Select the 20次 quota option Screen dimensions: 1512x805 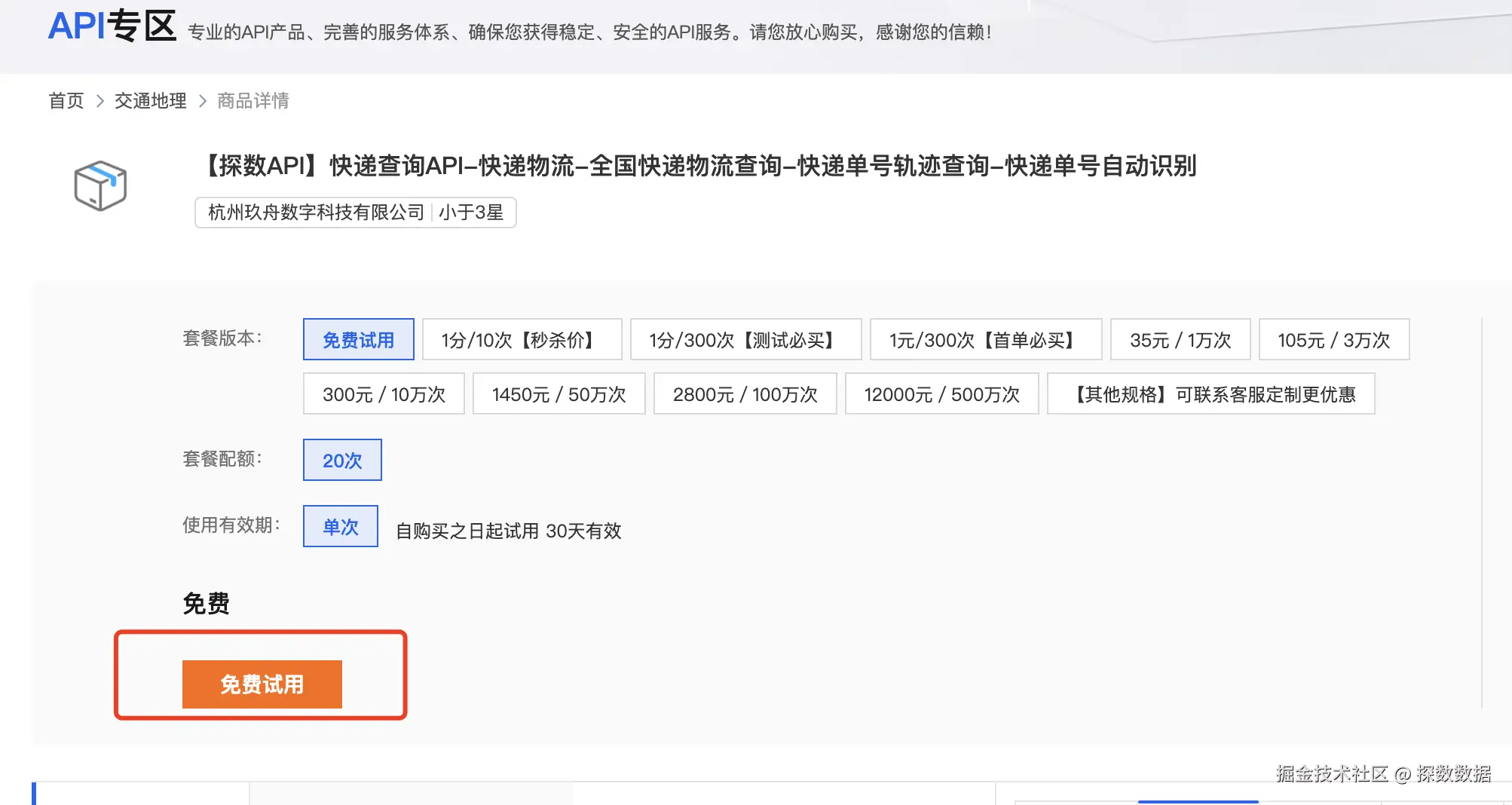pyautogui.click(x=342, y=460)
